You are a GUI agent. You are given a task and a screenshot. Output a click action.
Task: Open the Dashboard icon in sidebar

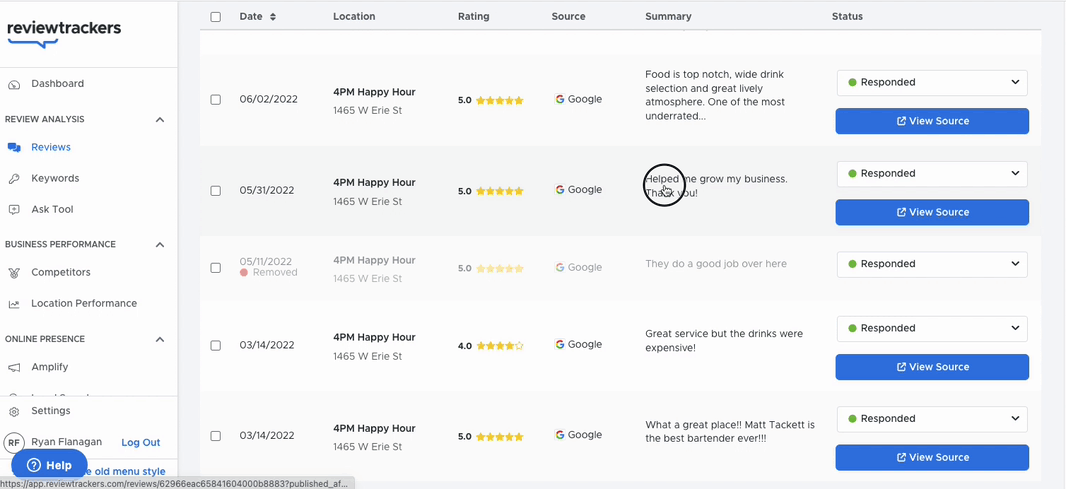tap(14, 84)
